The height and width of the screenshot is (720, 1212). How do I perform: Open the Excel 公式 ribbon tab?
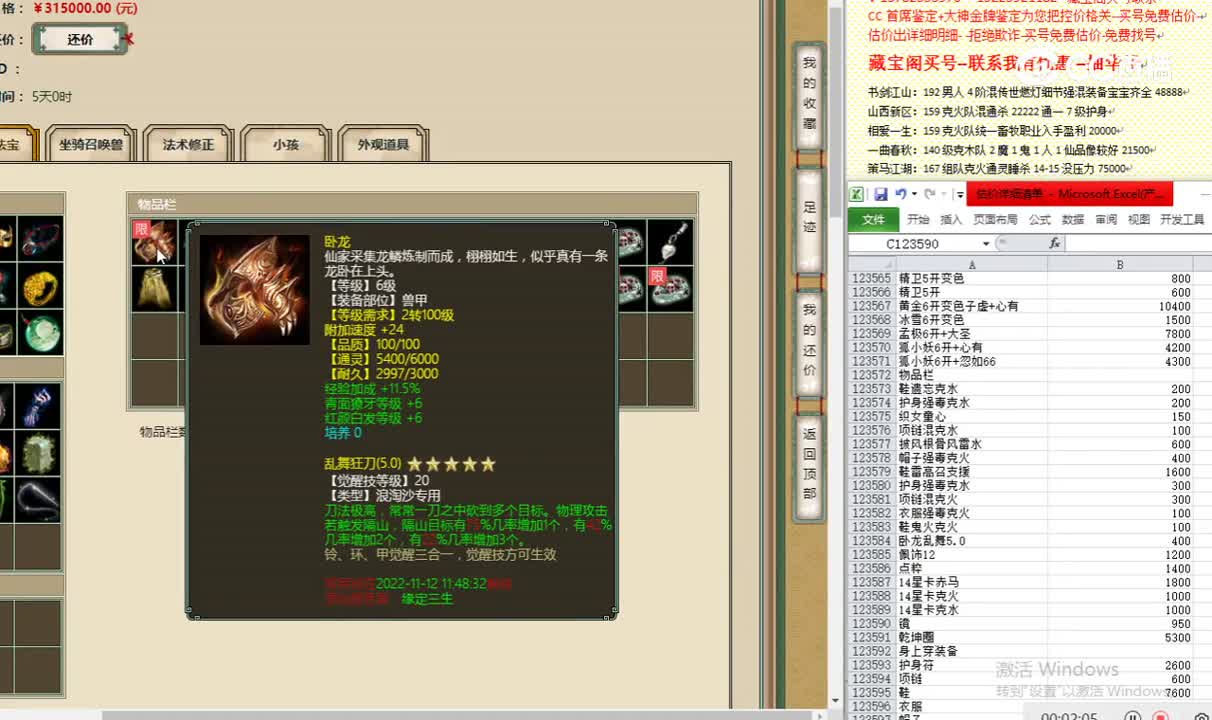pos(1040,219)
